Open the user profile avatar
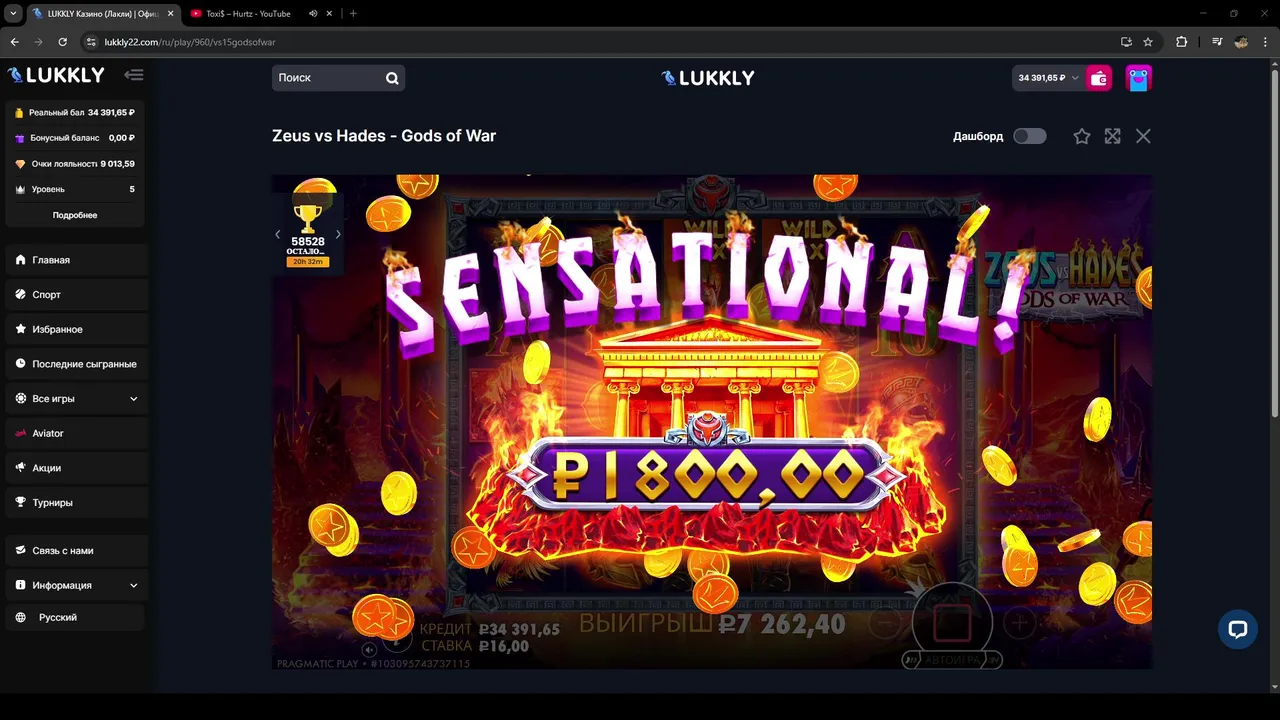Image resolution: width=1280 pixels, height=720 pixels. (x=1139, y=78)
